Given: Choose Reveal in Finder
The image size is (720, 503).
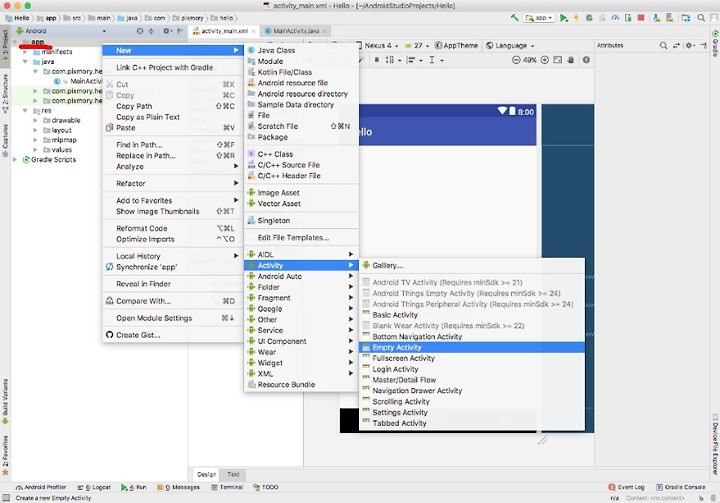Looking at the screenshot, I should point(172,284).
